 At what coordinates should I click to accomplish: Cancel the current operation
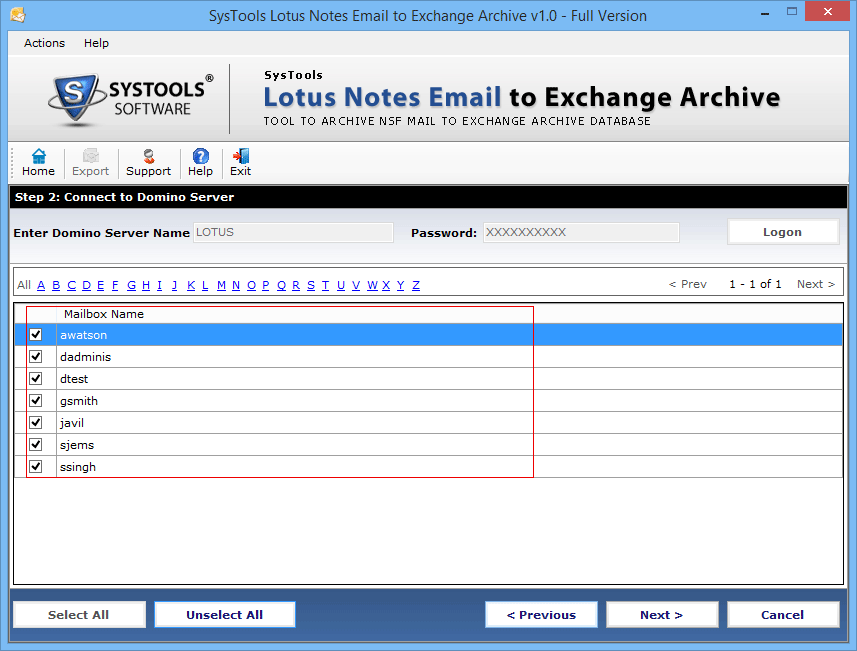(x=783, y=614)
